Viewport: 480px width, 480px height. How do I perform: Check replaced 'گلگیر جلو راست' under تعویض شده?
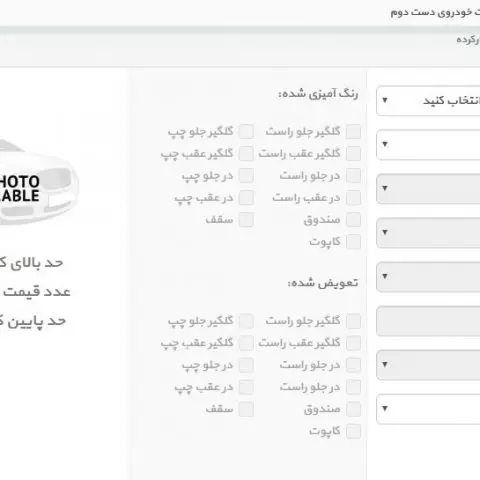click(353, 321)
